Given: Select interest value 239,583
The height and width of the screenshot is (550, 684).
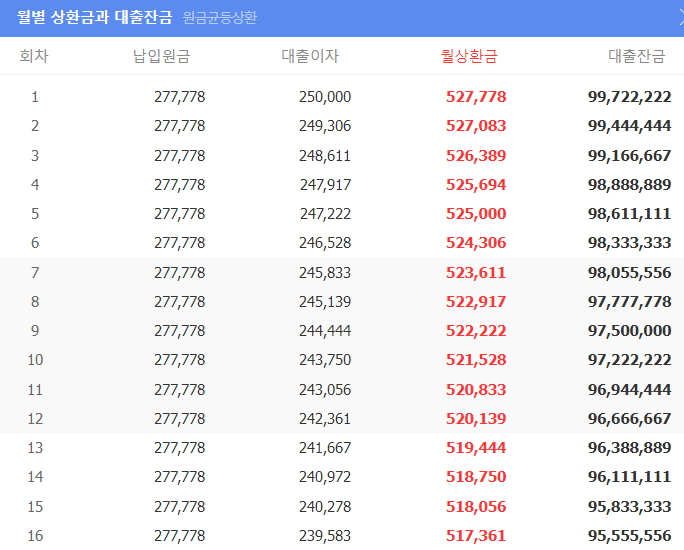Looking at the screenshot, I should (325, 536).
